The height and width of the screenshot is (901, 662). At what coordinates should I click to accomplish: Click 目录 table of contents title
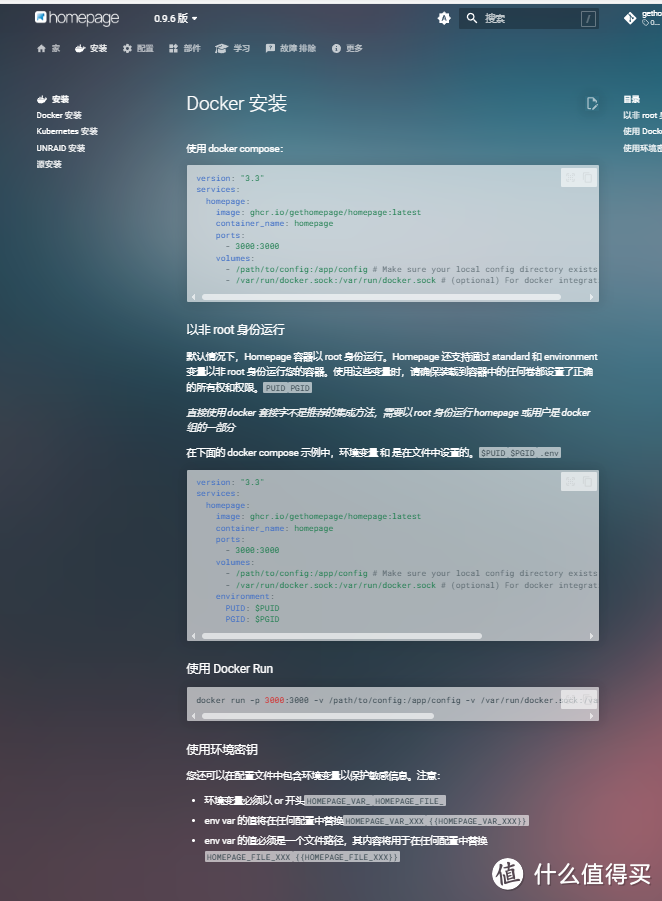click(x=632, y=99)
